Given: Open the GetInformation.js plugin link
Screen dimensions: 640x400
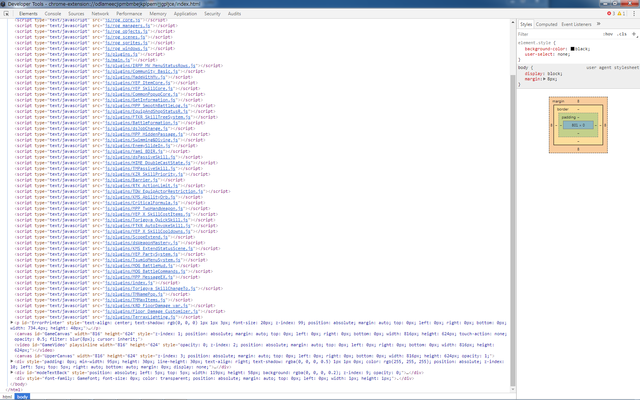Looking at the screenshot, I should click(140, 100).
